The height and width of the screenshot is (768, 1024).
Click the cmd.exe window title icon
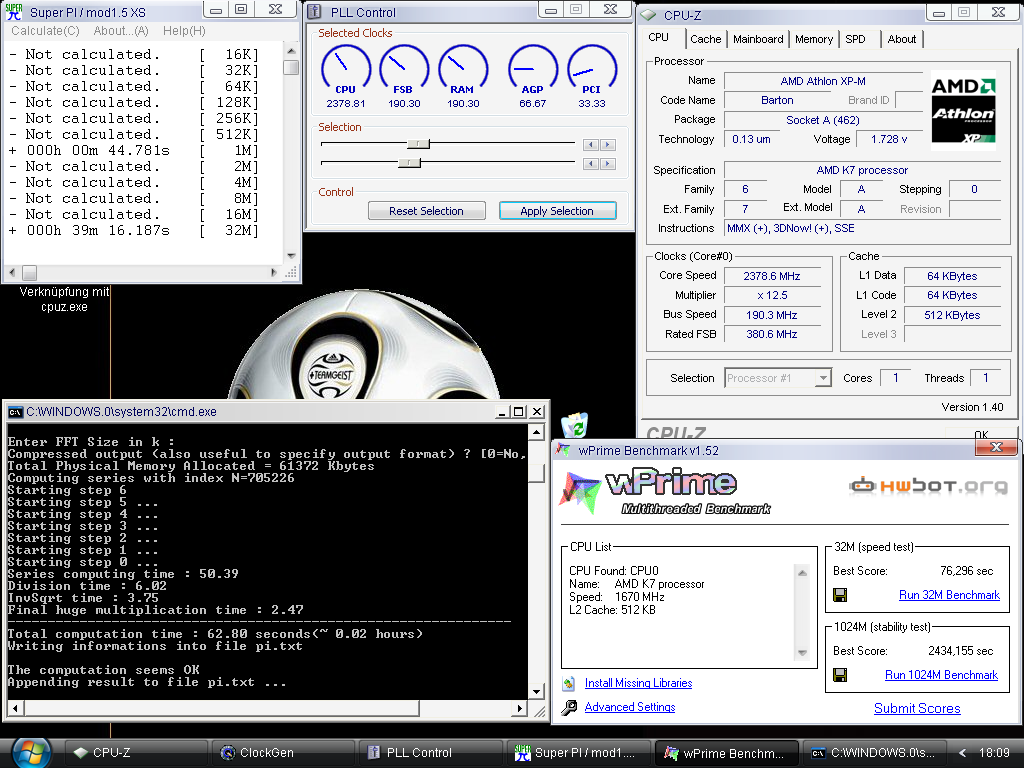[x=15, y=412]
